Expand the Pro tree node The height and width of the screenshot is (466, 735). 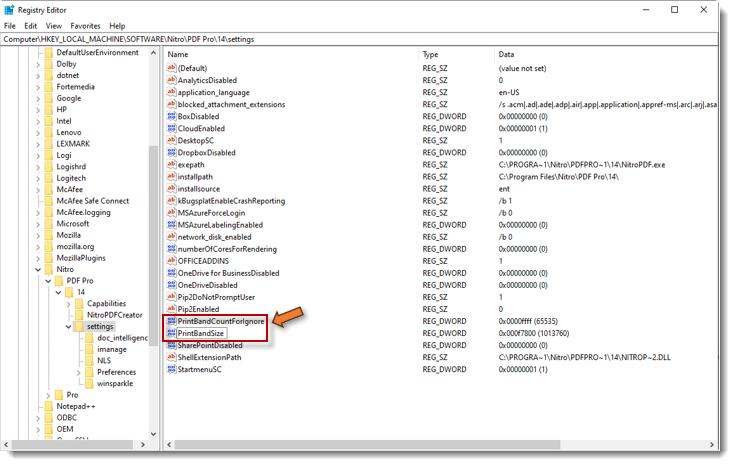point(48,395)
